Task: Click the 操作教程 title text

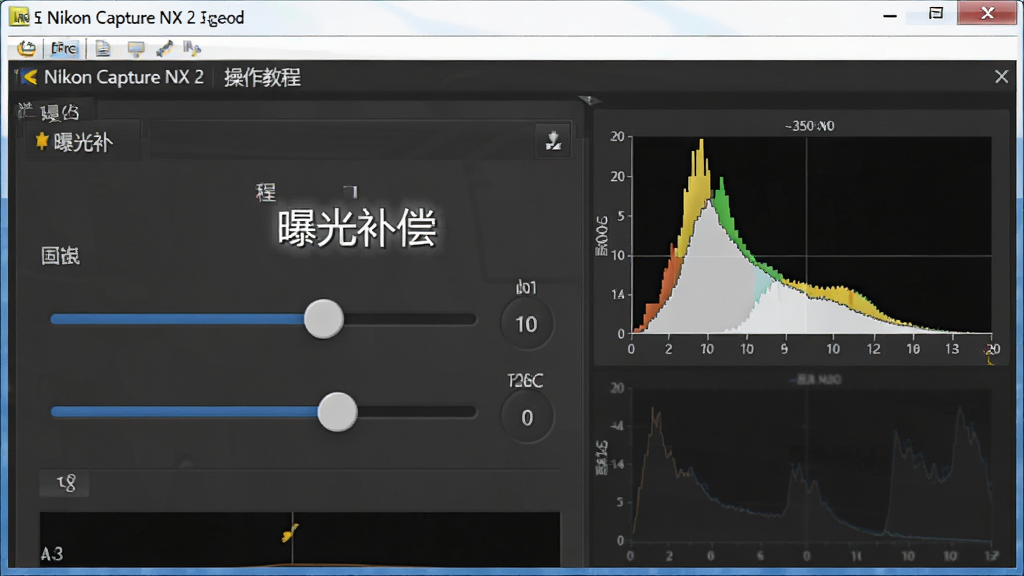Action: click(263, 78)
